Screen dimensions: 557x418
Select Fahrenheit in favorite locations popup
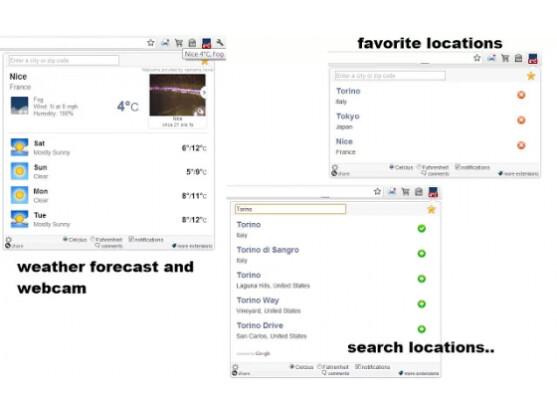pos(419,167)
